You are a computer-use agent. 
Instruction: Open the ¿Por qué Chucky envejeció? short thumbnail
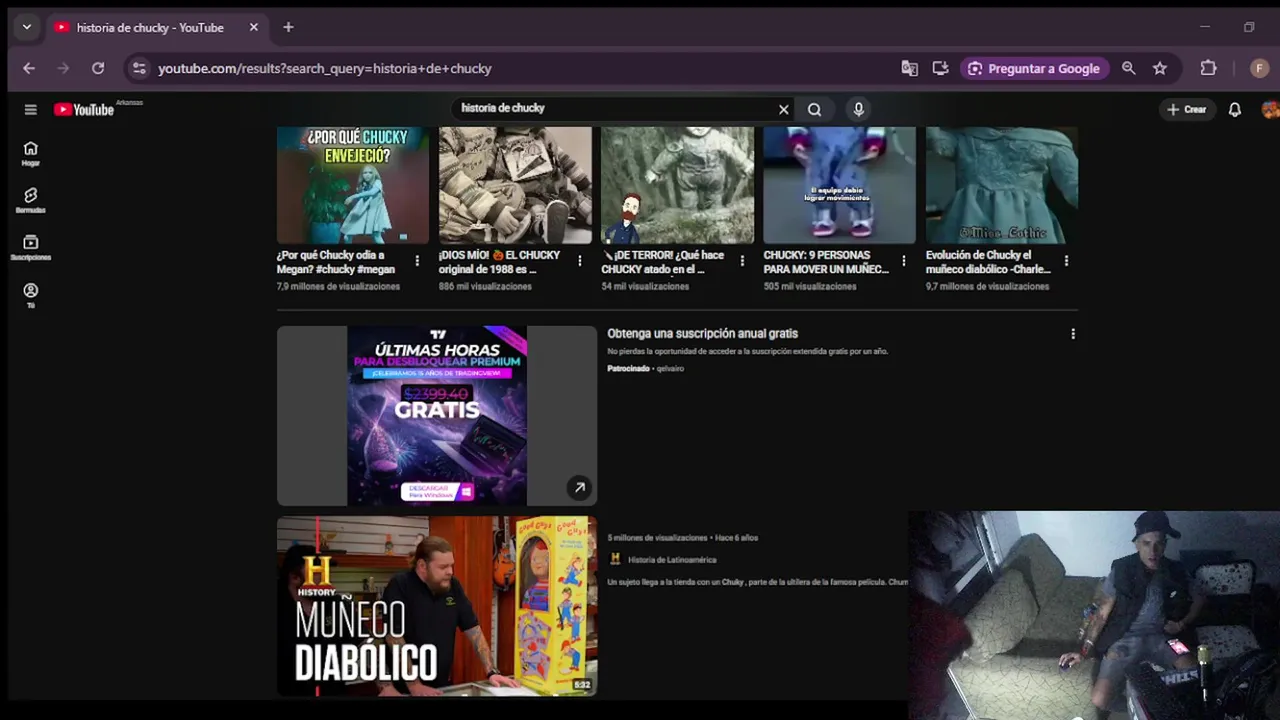(353, 185)
